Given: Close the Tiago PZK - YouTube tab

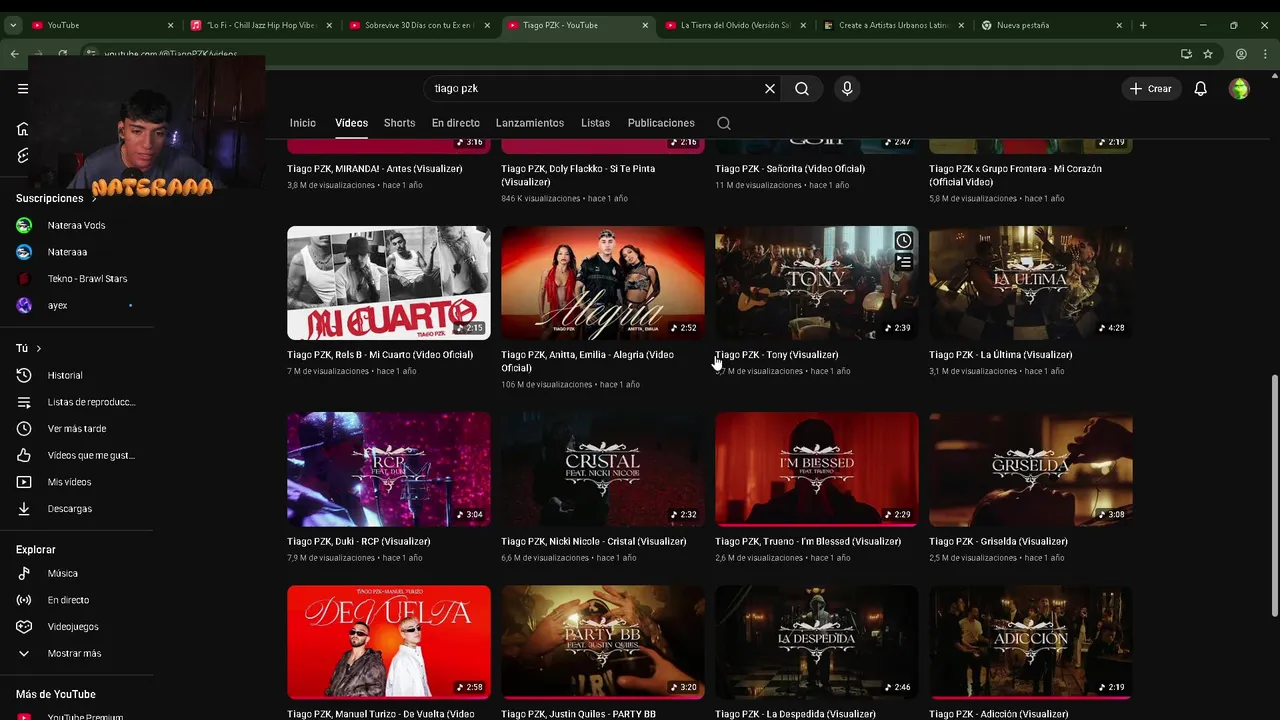Looking at the screenshot, I should tap(645, 25).
